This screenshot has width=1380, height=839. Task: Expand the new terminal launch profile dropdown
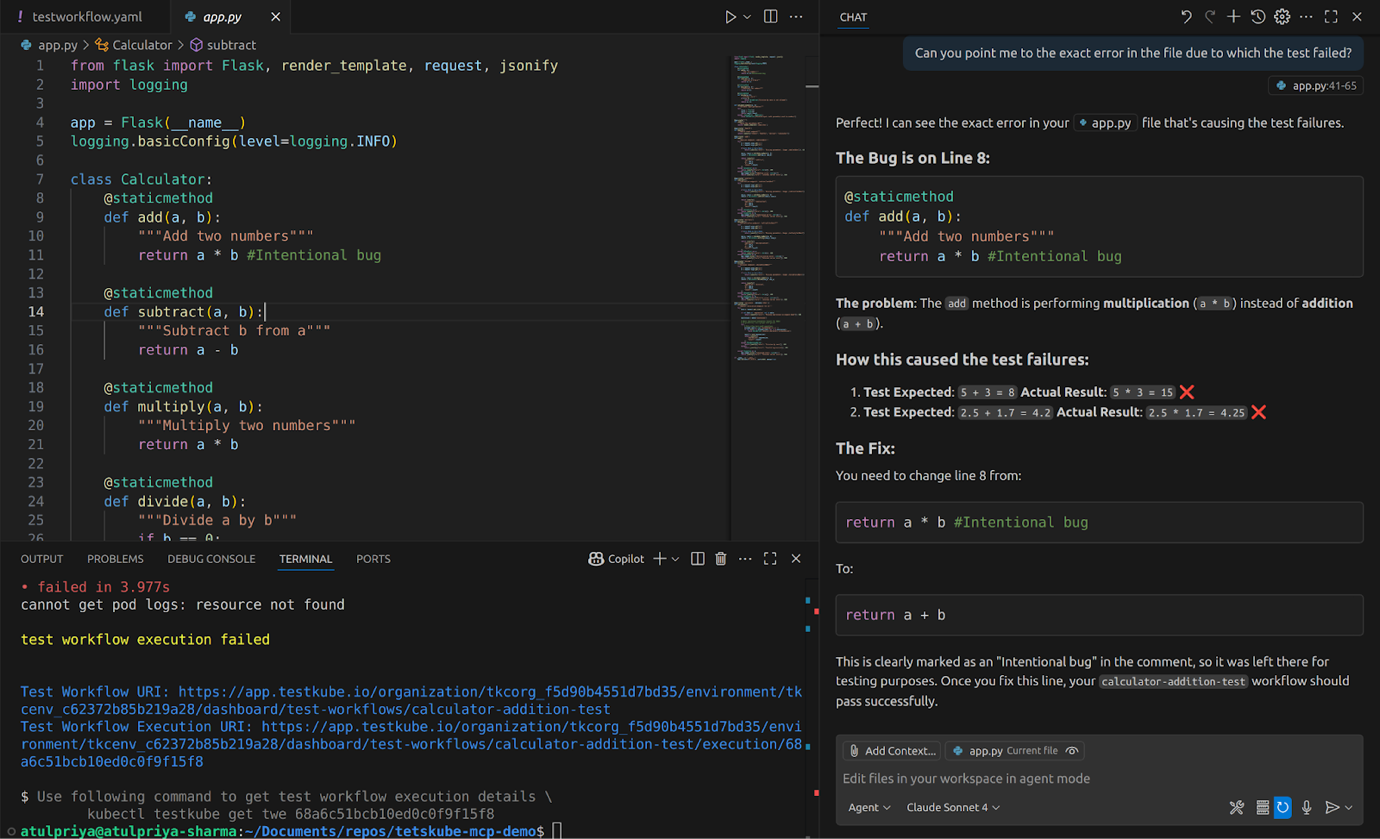click(676, 559)
